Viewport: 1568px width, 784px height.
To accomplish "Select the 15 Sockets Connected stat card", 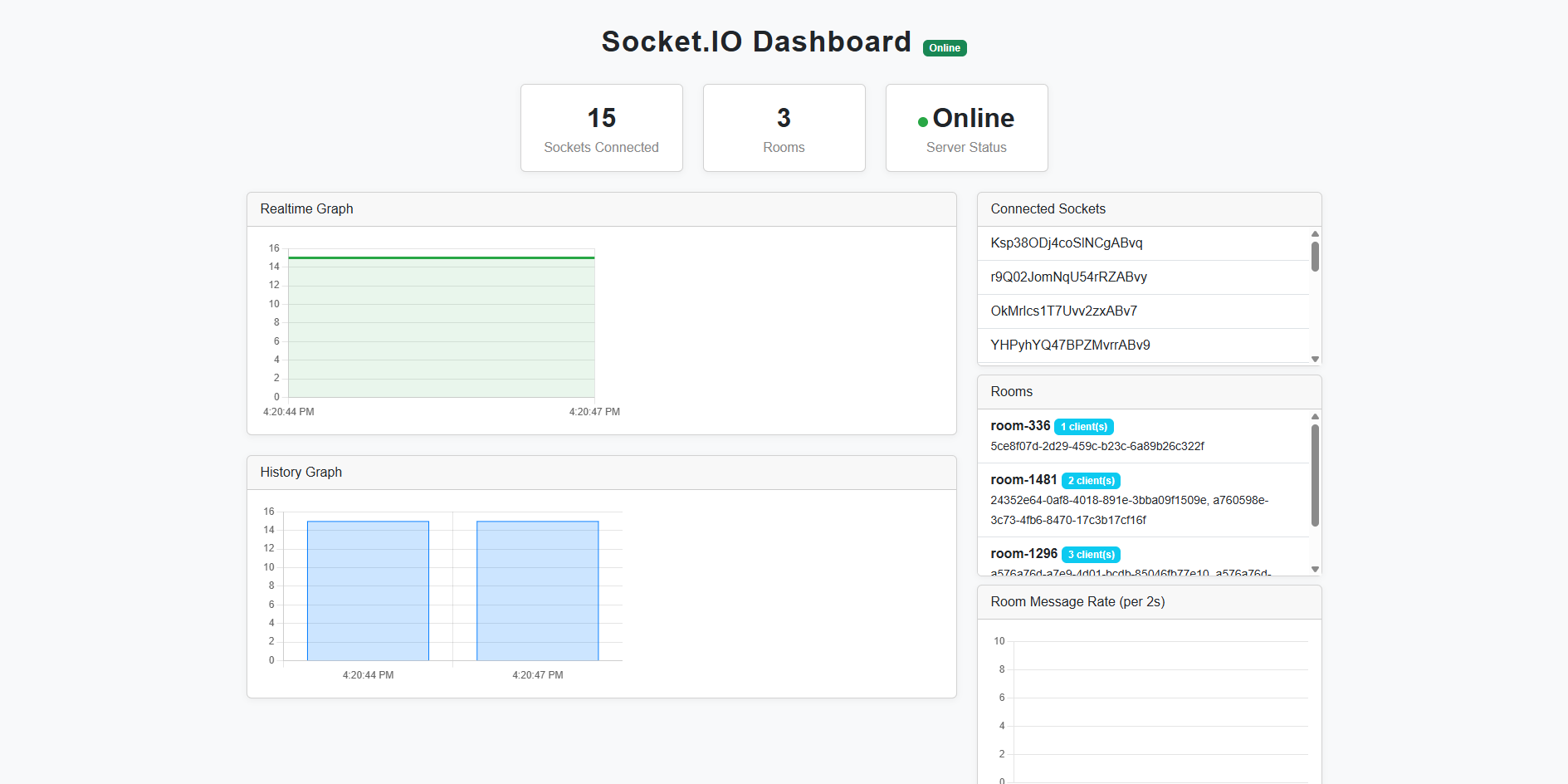I will coord(601,127).
